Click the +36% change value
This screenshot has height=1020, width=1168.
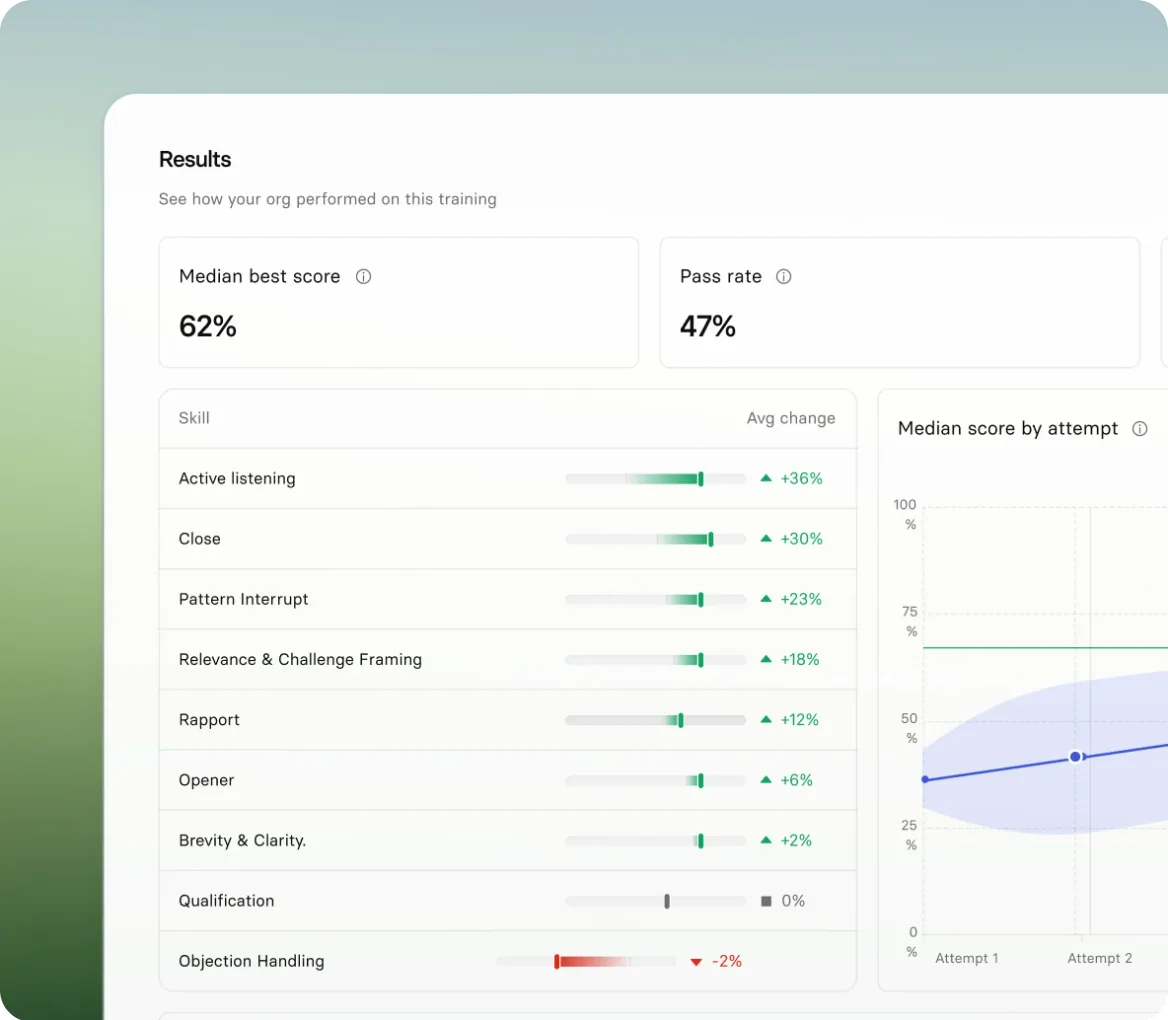coord(802,478)
